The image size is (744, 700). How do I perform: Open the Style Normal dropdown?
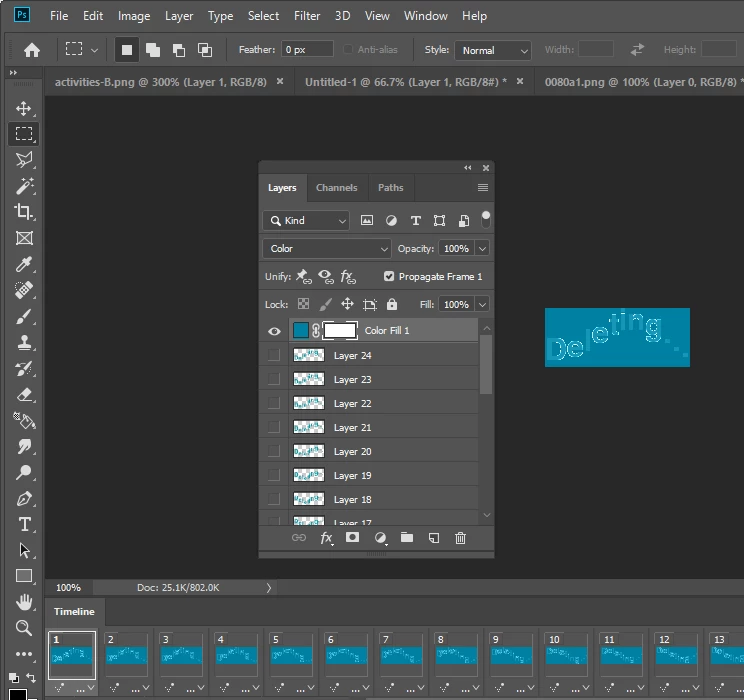493,50
